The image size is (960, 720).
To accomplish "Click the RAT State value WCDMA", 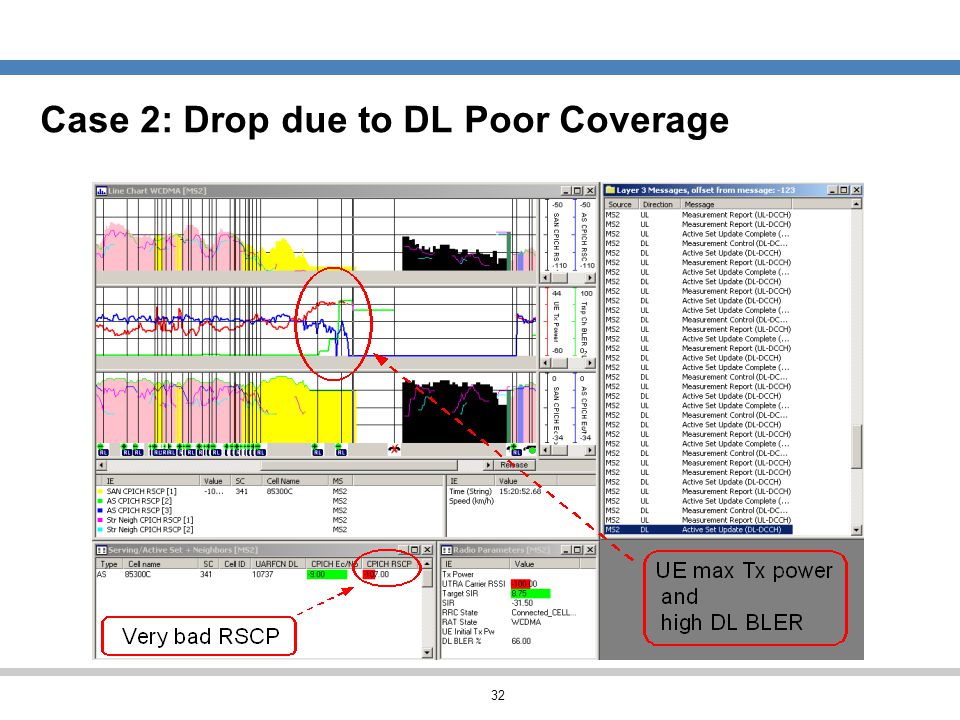I will (x=526, y=622).
